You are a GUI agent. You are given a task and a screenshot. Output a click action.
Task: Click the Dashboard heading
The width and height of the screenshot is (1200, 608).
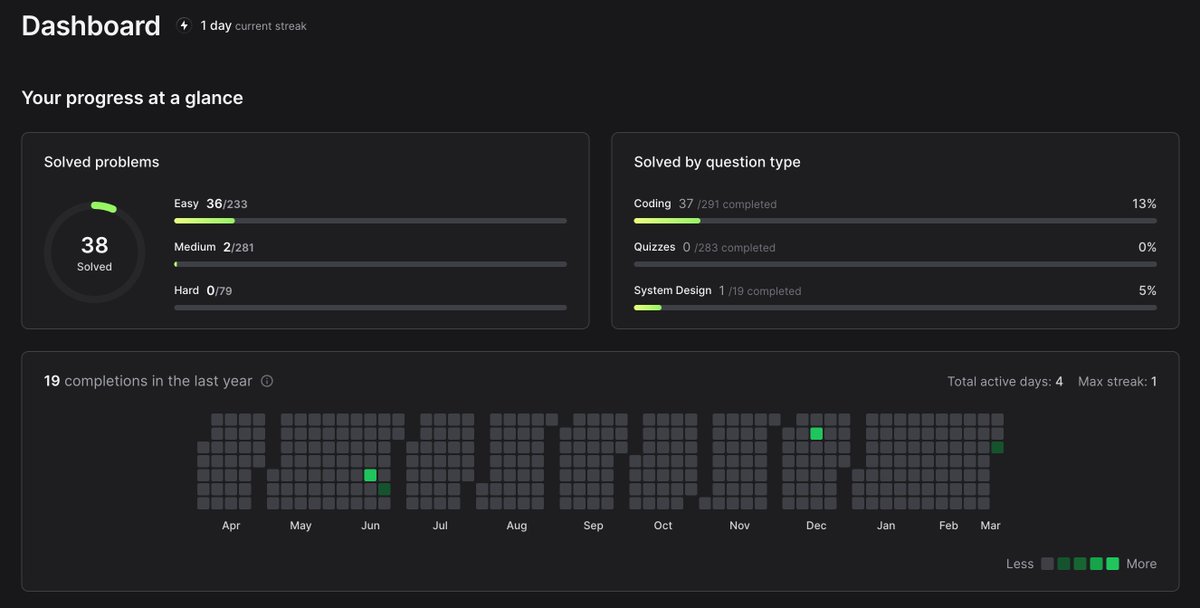click(91, 26)
